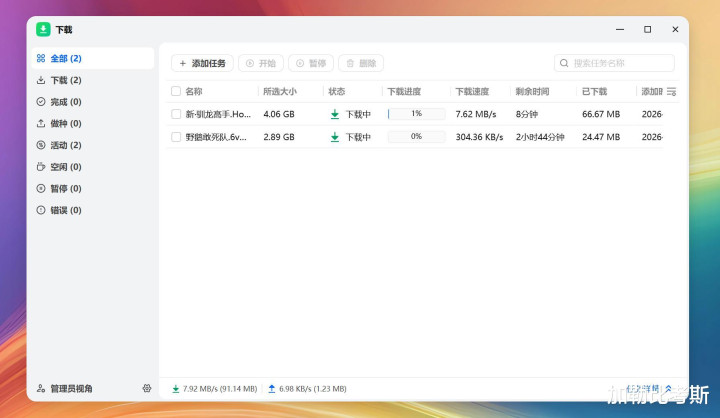Click the 完成 (0) checkmark icon

click(41, 102)
